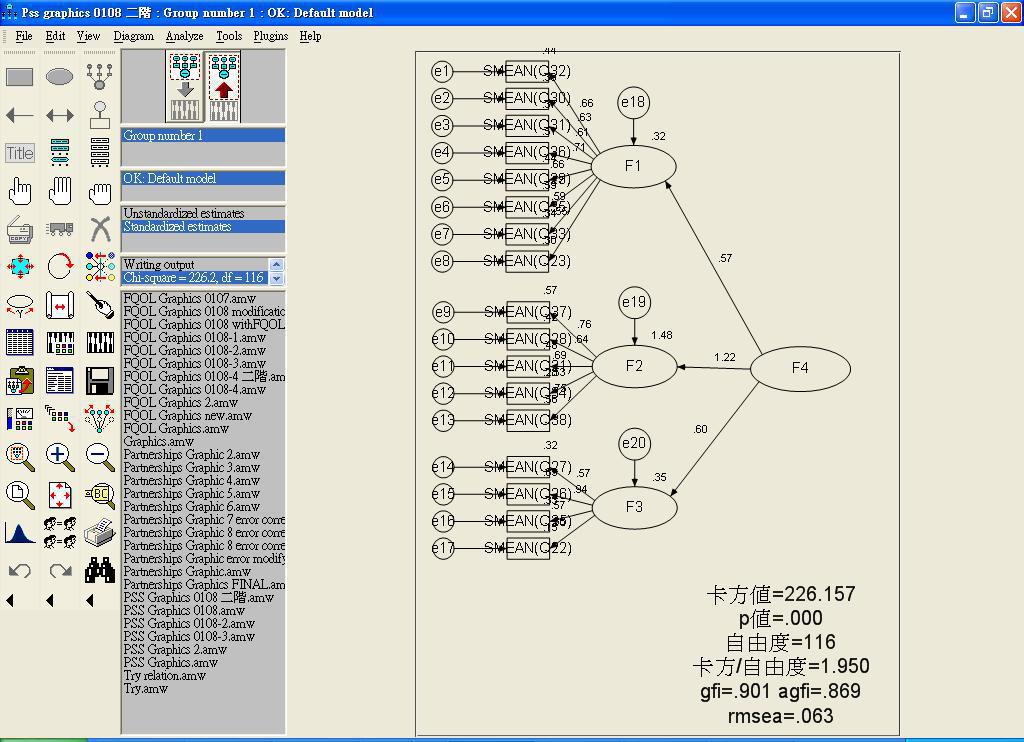The image size is (1024, 742).
Task: Click the first toolbar column's black arrow
Action: tap(11, 600)
